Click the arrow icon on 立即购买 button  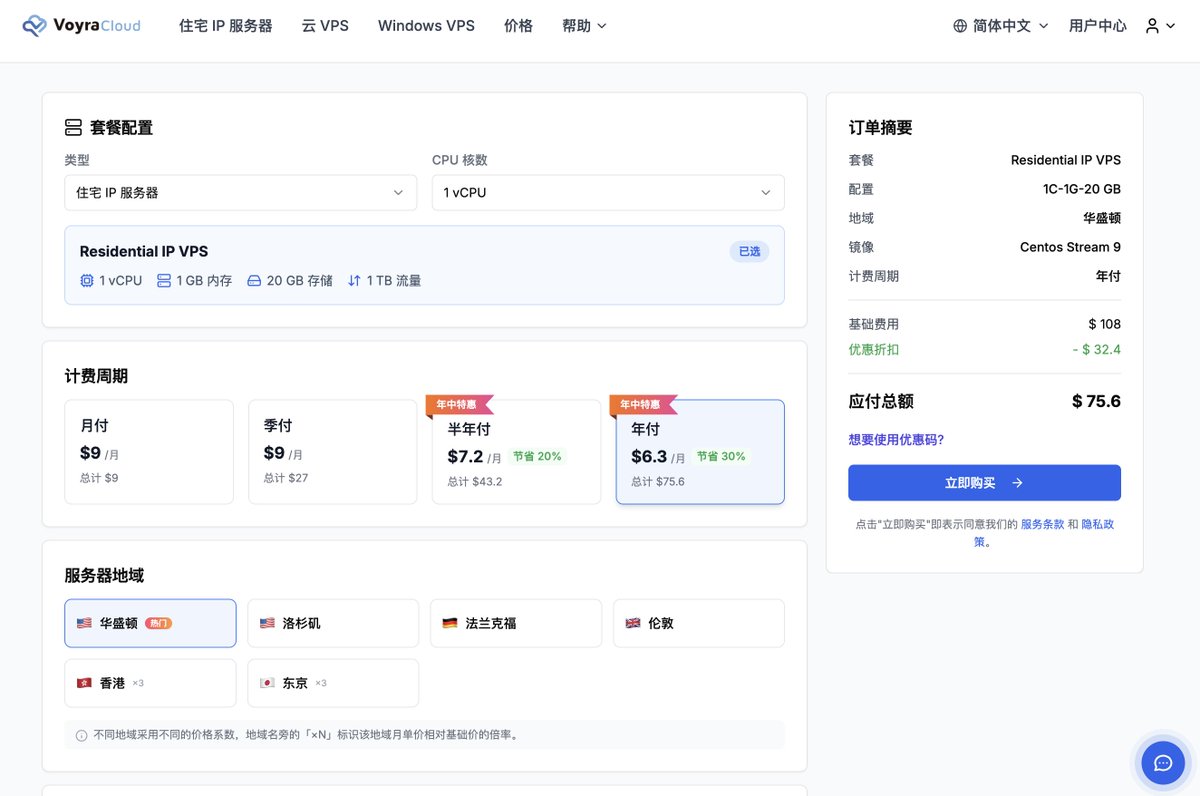(1017, 483)
